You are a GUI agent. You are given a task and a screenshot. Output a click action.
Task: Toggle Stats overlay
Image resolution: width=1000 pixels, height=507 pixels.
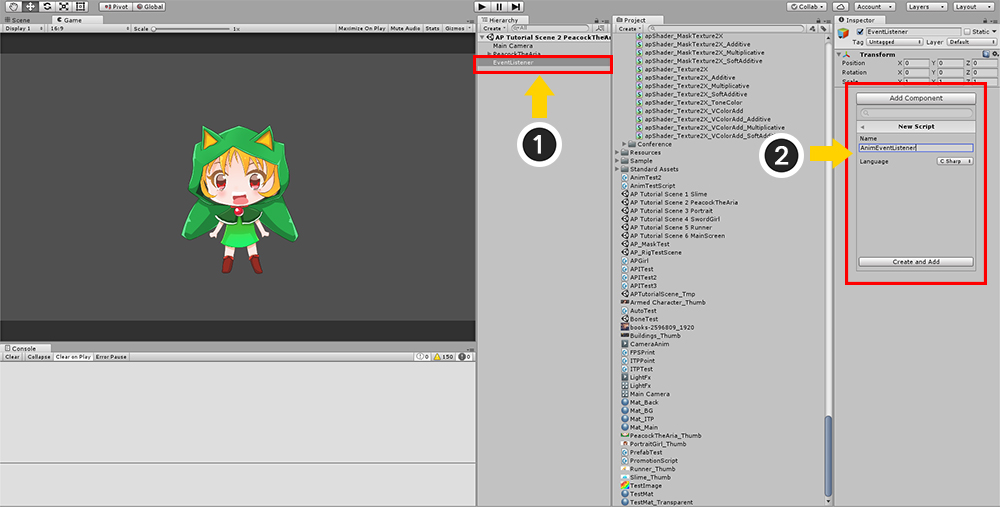[432, 29]
